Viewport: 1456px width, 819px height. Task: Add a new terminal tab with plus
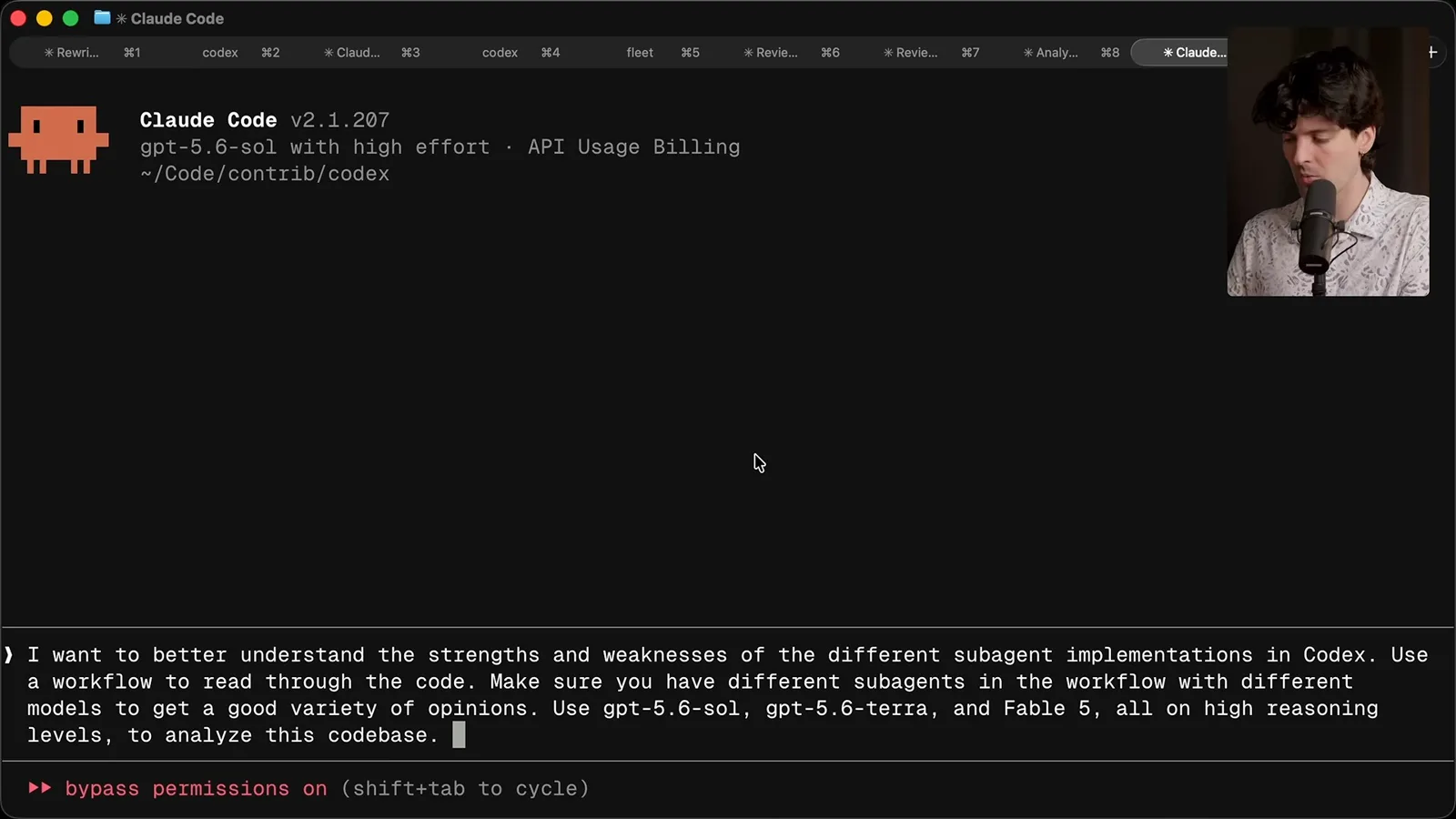pos(1432,52)
